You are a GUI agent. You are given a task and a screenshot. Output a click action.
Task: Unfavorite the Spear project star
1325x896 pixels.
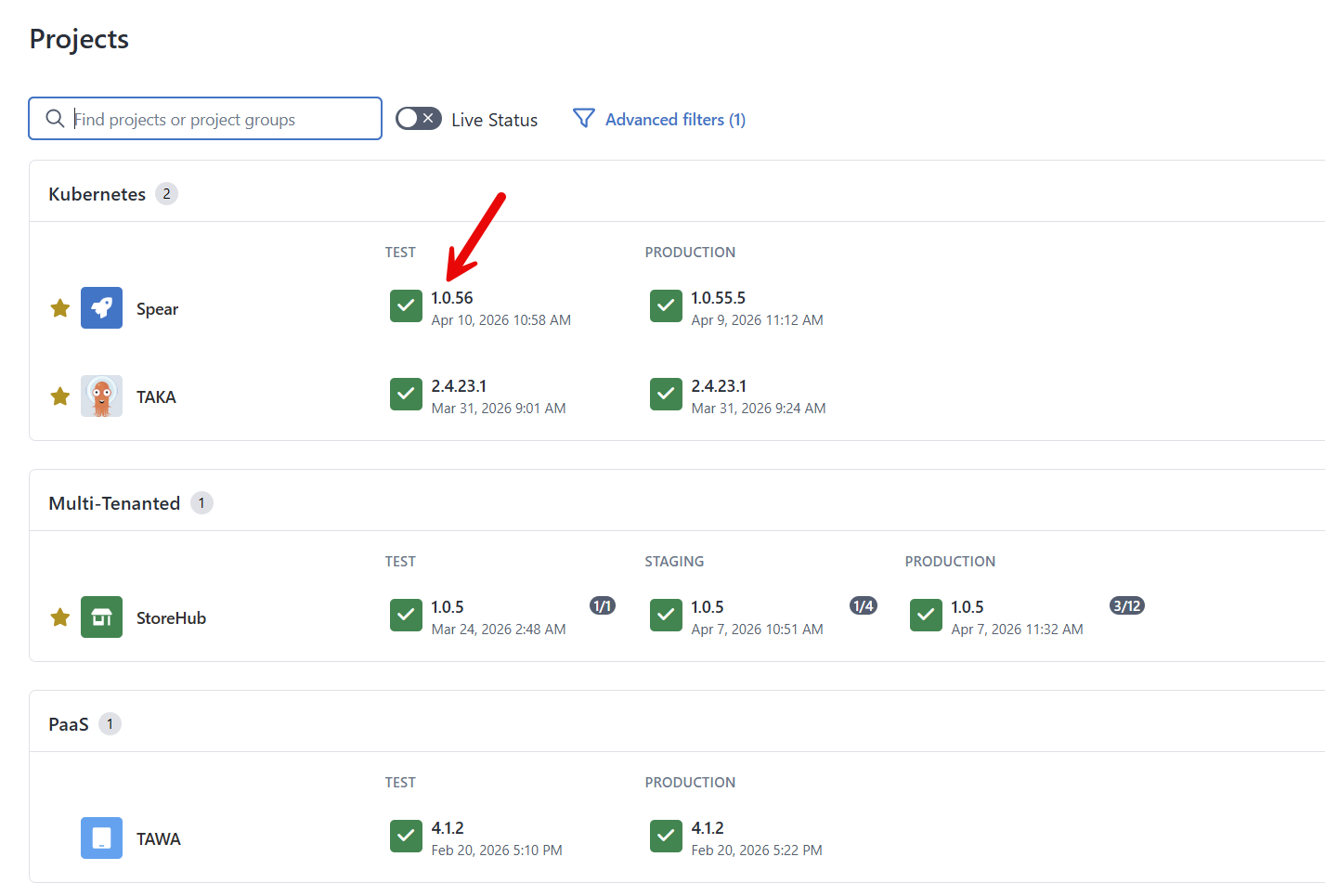pos(59,307)
